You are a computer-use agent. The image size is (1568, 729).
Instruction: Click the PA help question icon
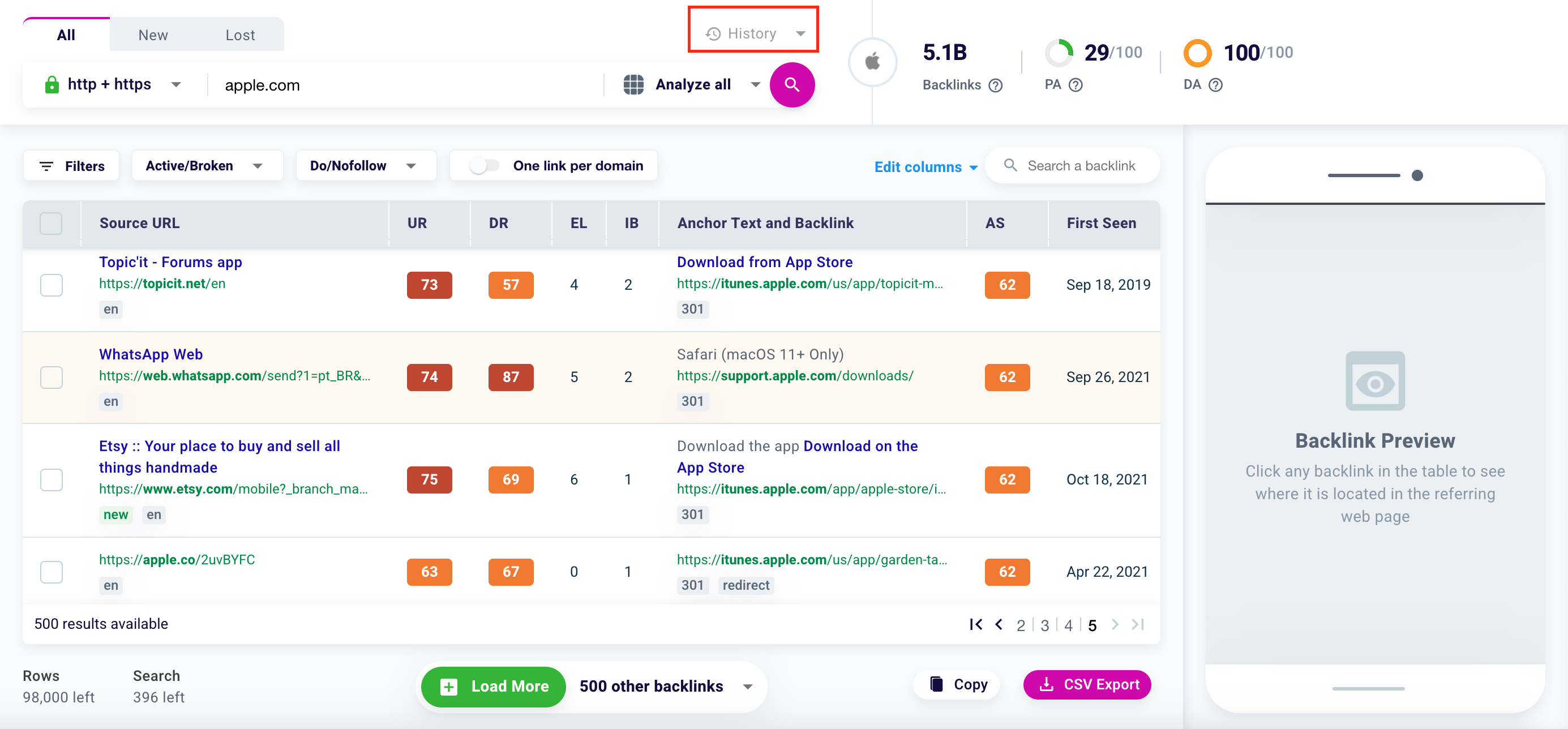[1076, 85]
